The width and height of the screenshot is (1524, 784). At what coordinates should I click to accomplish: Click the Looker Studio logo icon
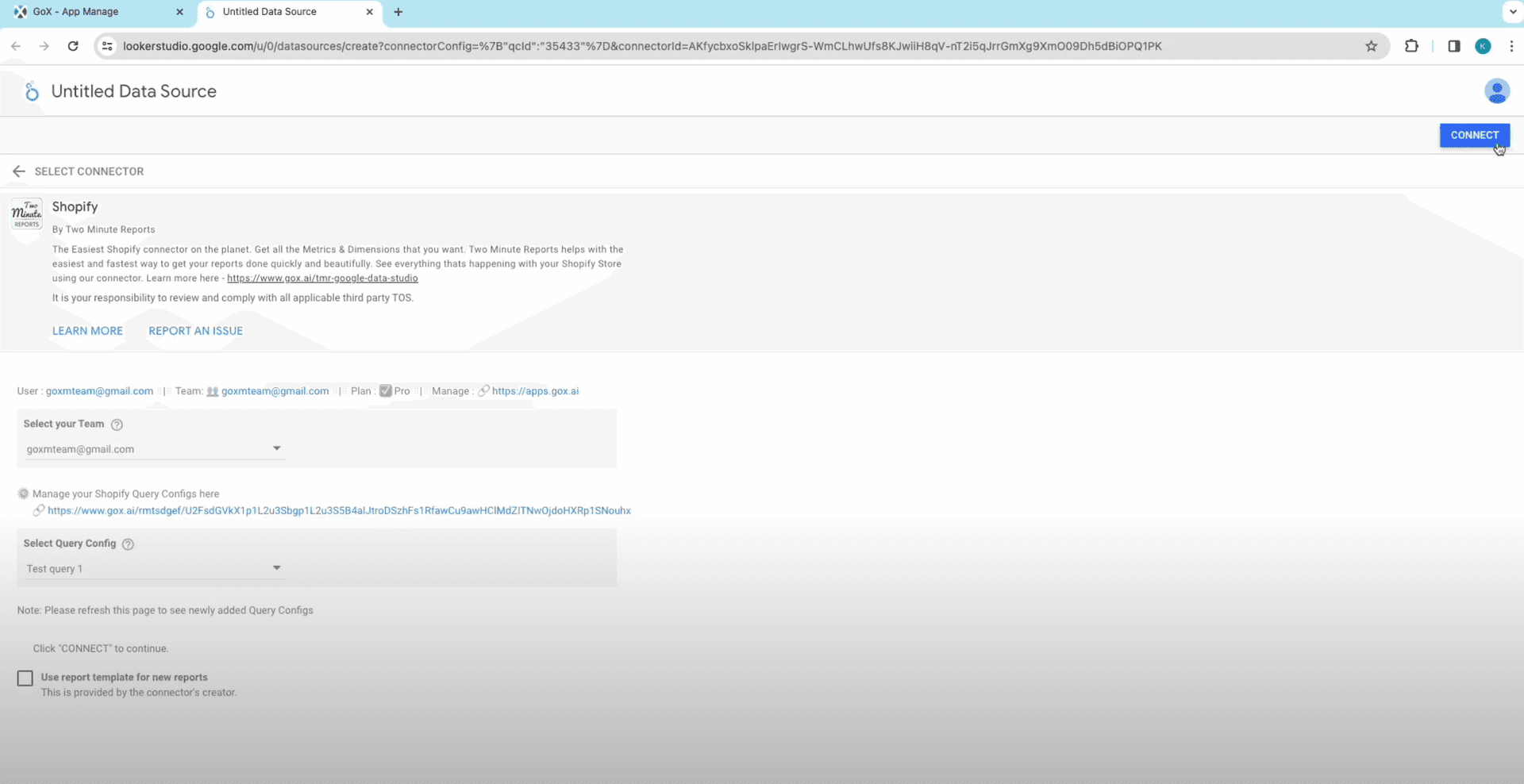(x=31, y=92)
